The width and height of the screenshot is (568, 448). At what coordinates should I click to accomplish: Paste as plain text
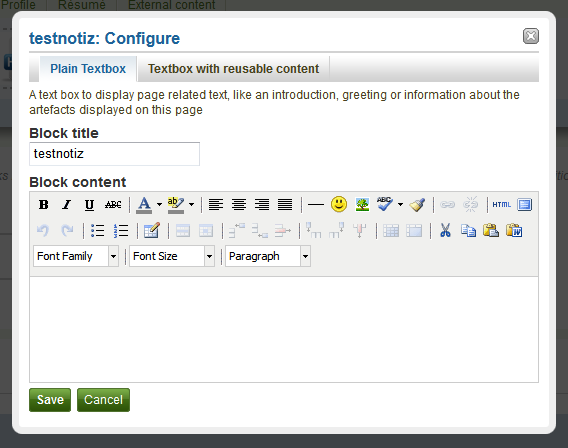[491, 230]
